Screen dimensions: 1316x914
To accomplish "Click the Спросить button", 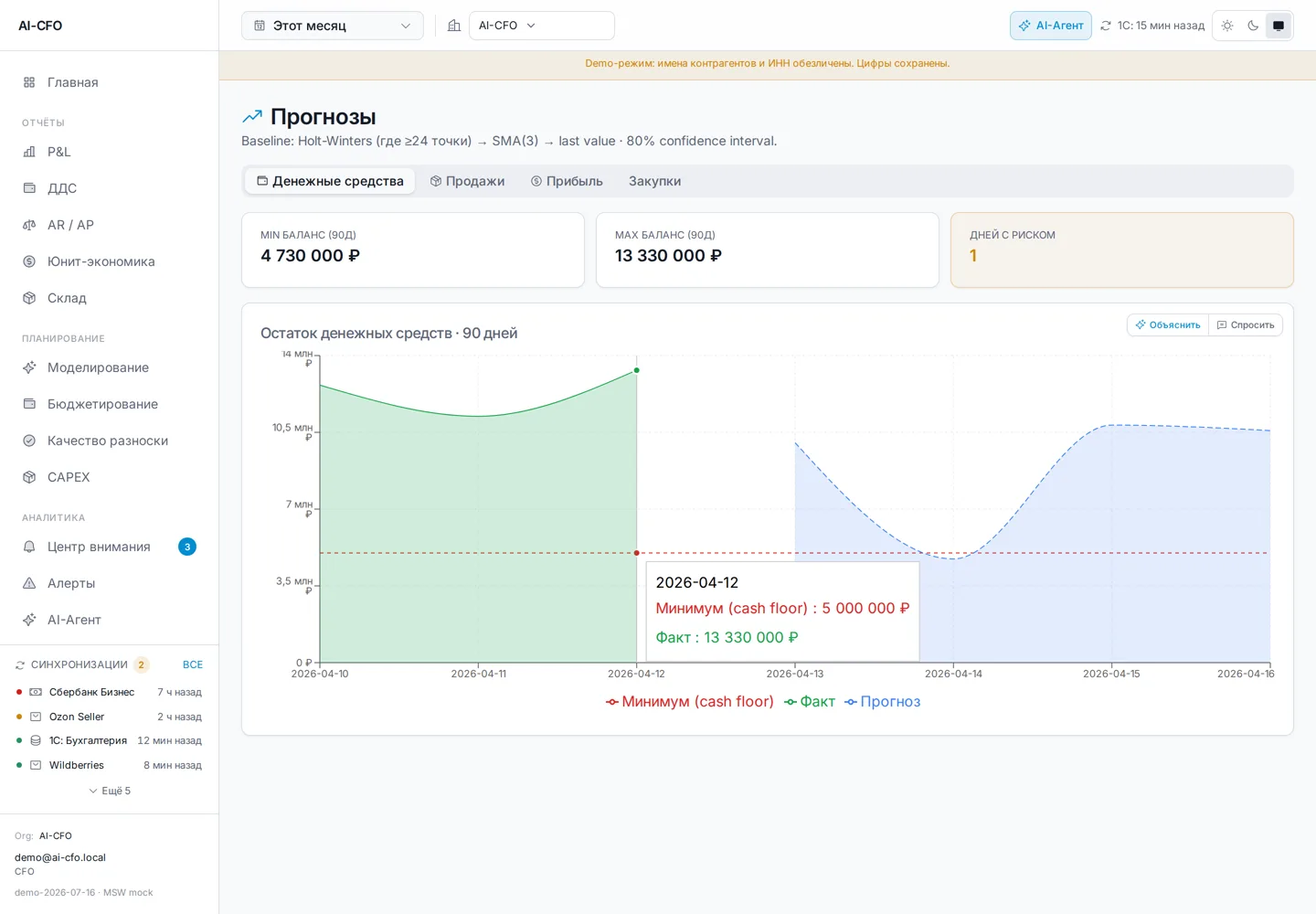I will pyautogui.click(x=1246, y=325).
